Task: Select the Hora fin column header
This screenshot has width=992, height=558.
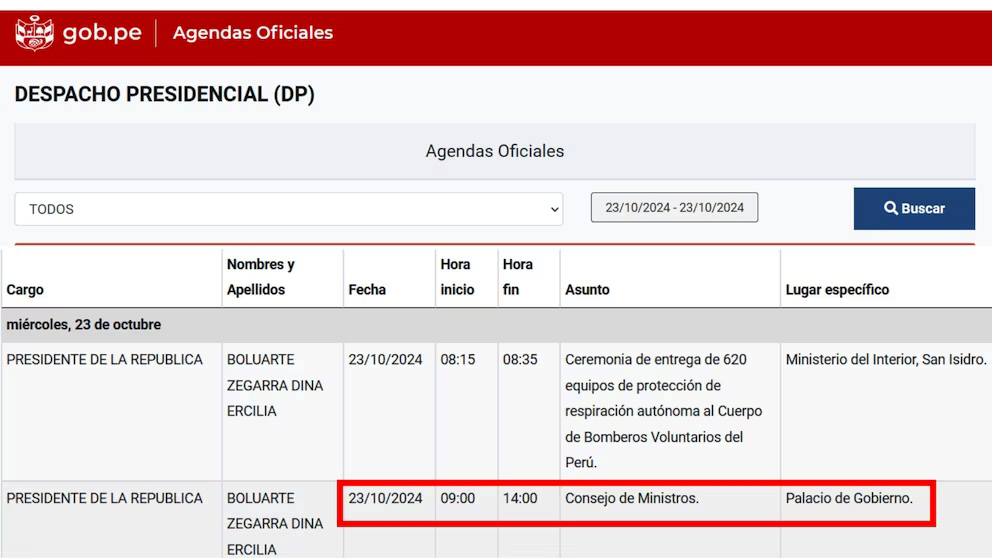Action: pos(518,277)
